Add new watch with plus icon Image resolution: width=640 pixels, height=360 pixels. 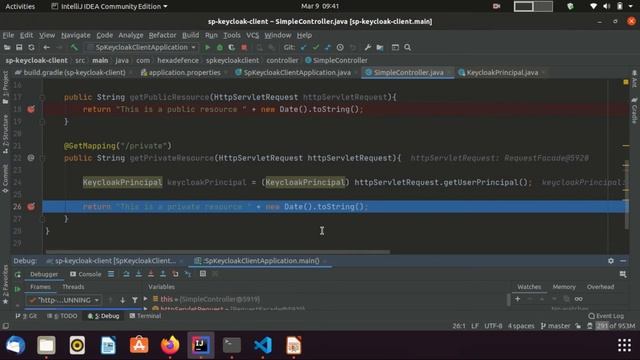pyautogui.click(x=518, y=299)
